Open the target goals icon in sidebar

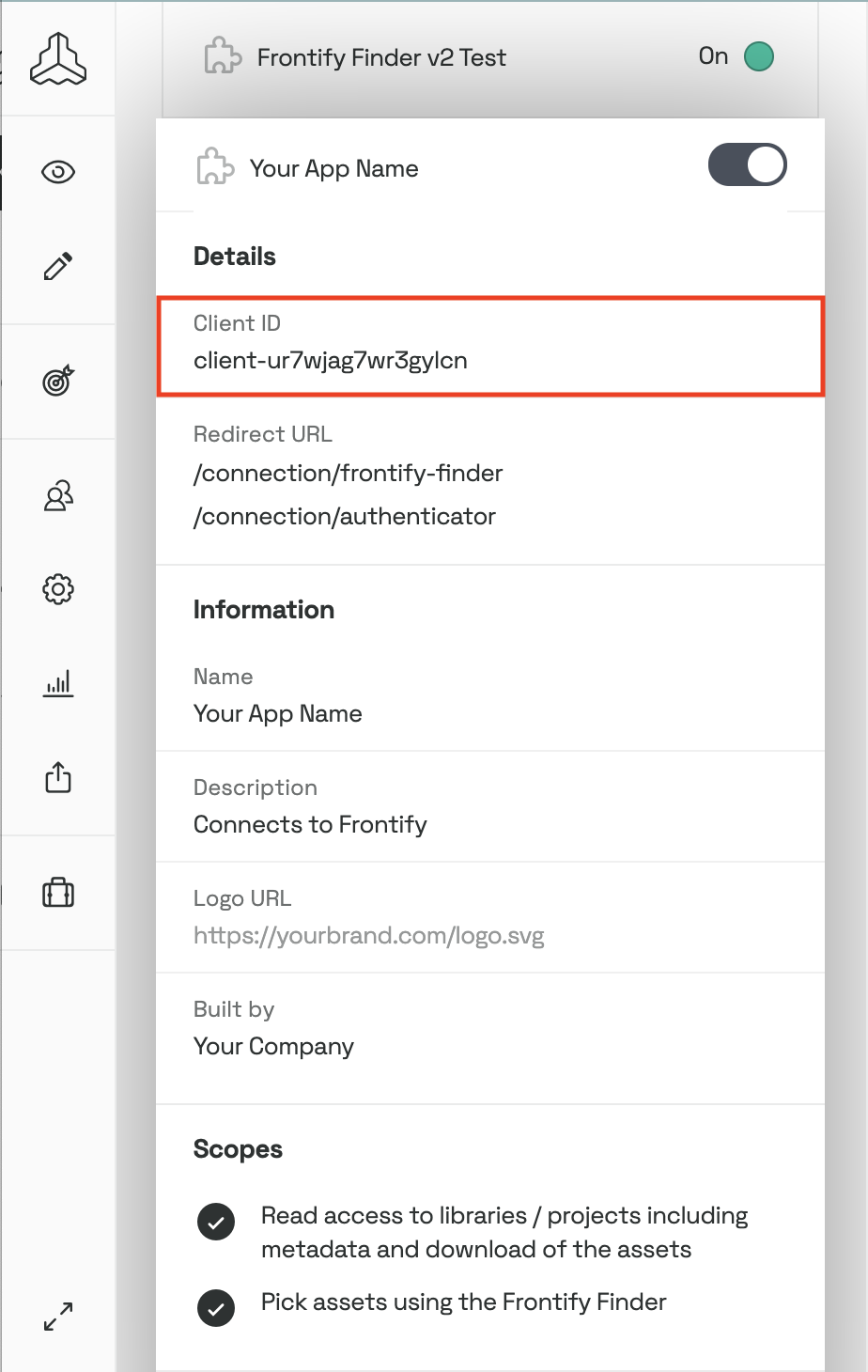point(58,381)
